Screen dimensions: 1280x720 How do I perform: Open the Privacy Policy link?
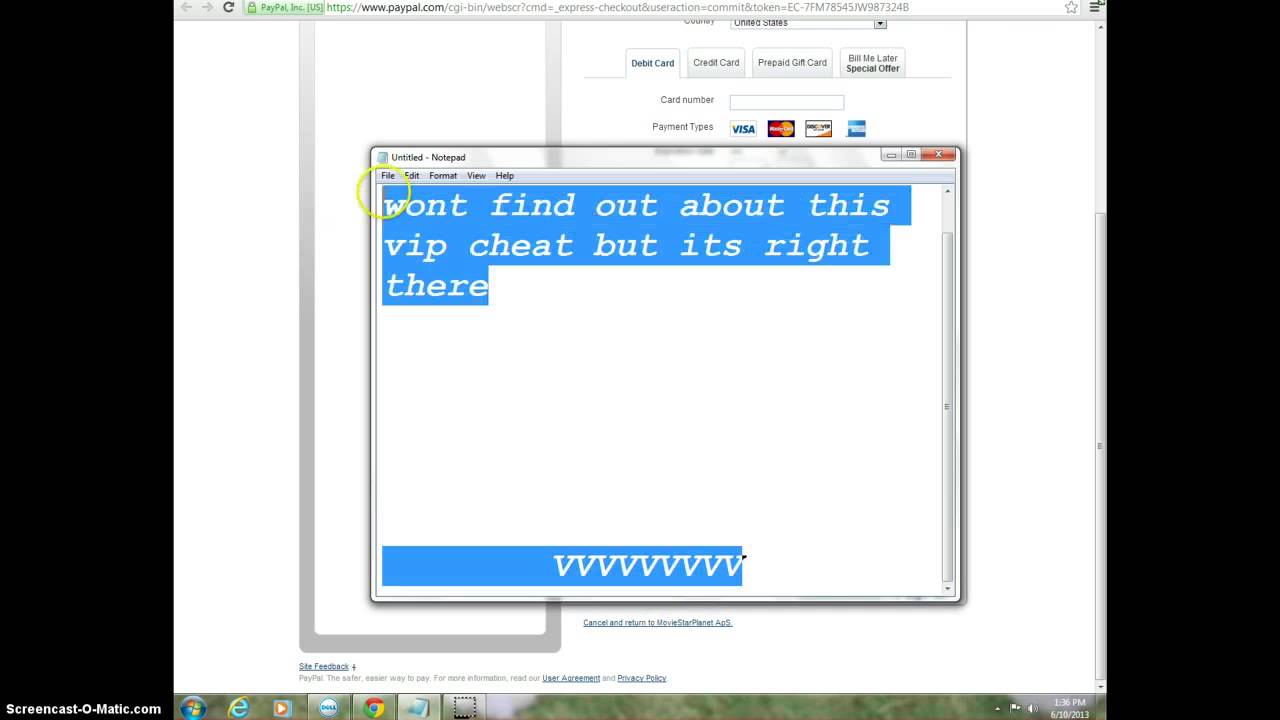click(x=642, y=678)
